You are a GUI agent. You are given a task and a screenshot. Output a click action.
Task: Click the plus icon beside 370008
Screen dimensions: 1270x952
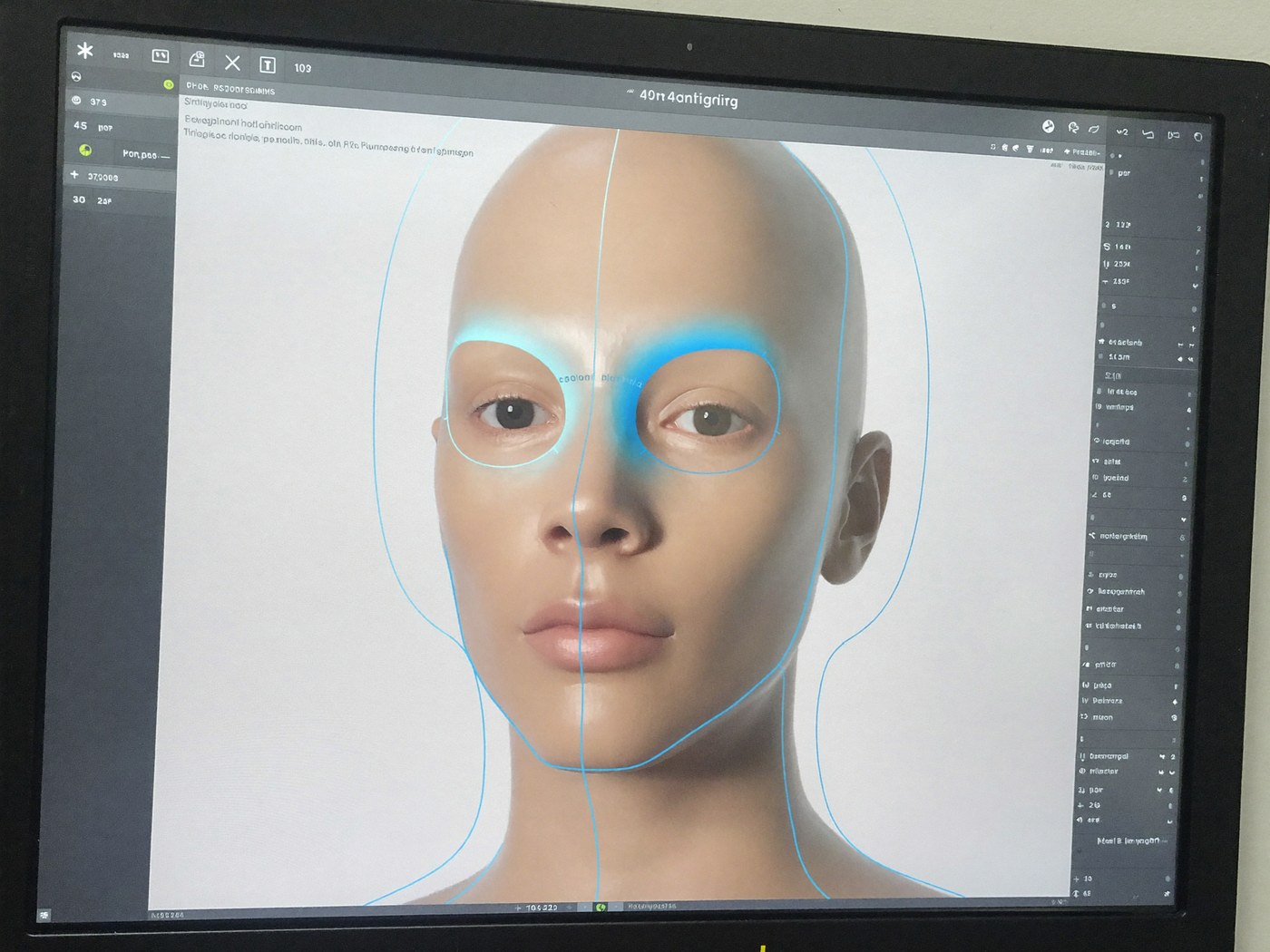click(74, 174)
